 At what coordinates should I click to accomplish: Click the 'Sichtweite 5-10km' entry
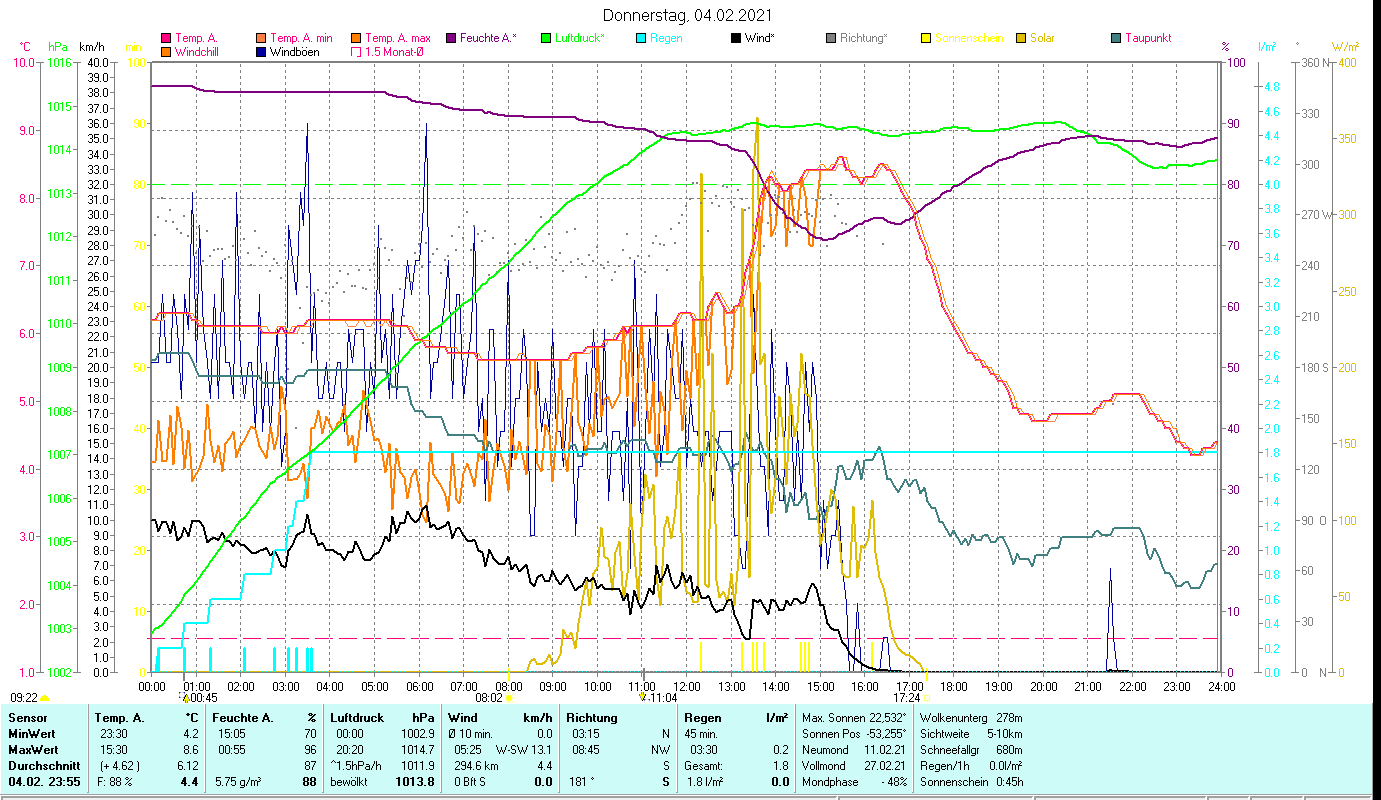971,733
